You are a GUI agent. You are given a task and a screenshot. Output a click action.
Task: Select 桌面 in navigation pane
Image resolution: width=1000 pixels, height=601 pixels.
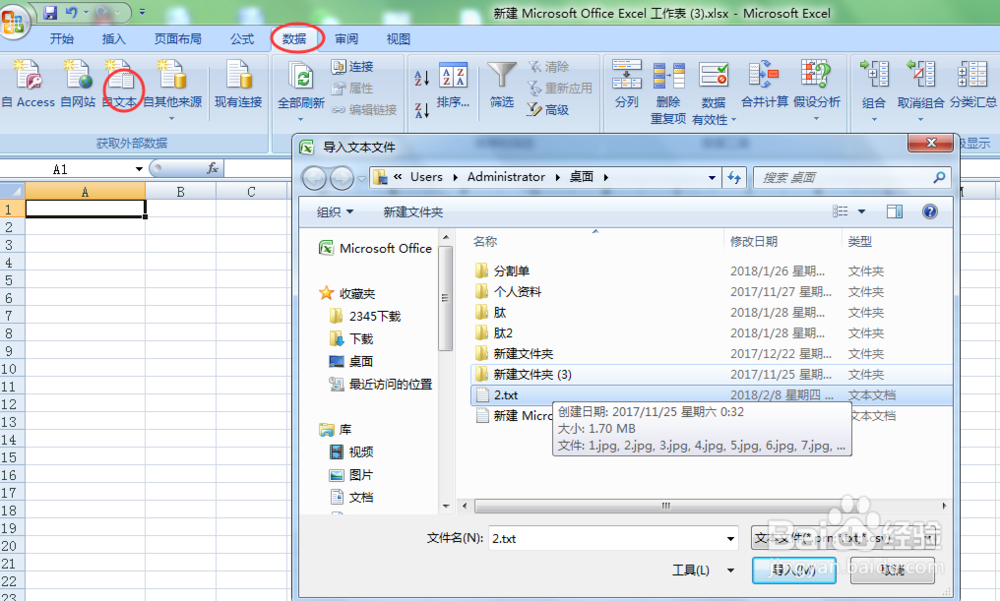pos(351,361)
